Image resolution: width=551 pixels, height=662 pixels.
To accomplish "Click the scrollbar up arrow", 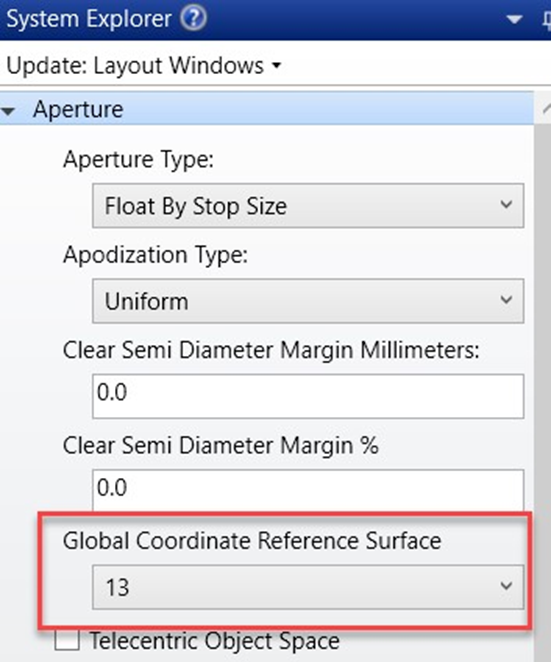I will click(546, 109).
